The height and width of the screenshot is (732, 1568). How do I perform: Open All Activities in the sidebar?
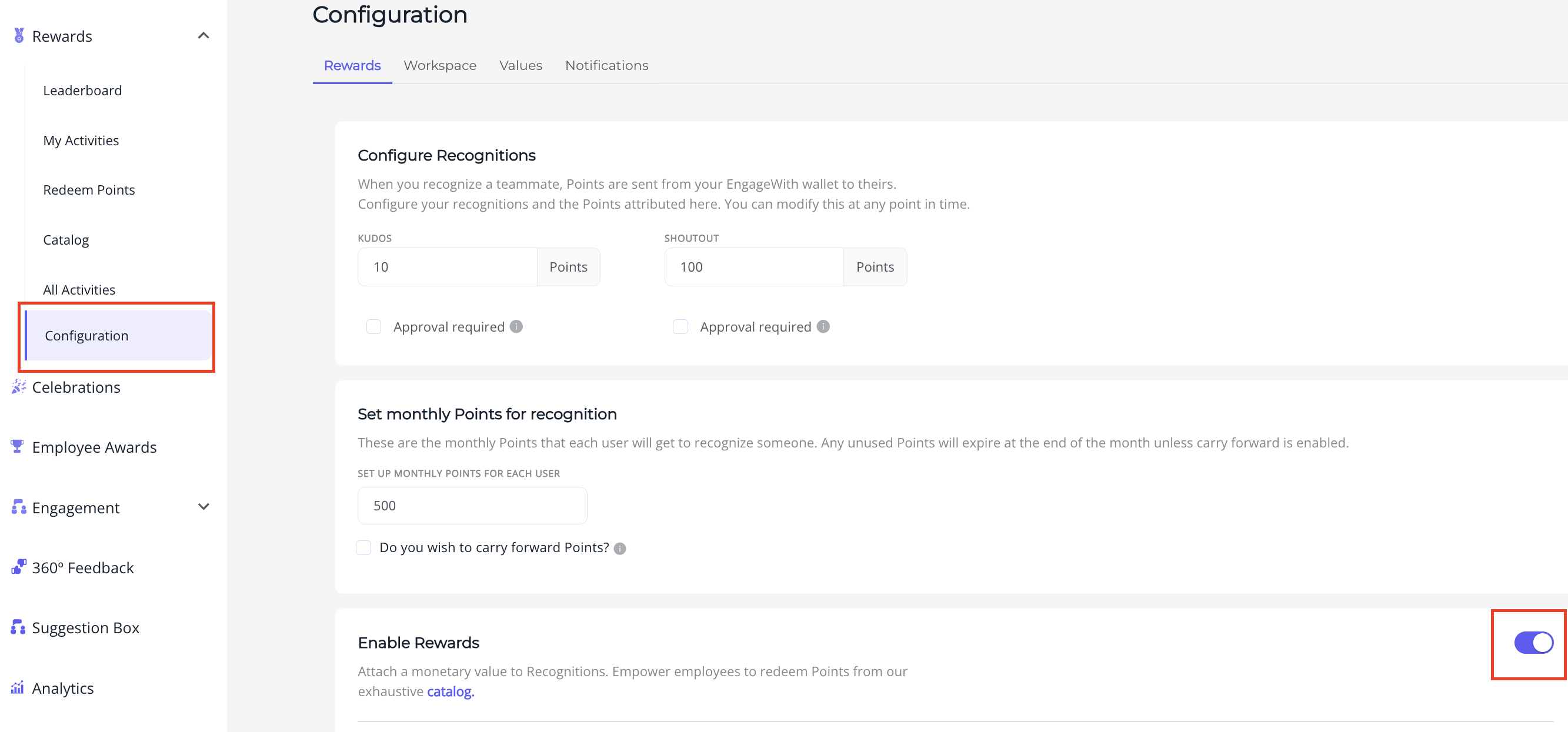[79, 290]
